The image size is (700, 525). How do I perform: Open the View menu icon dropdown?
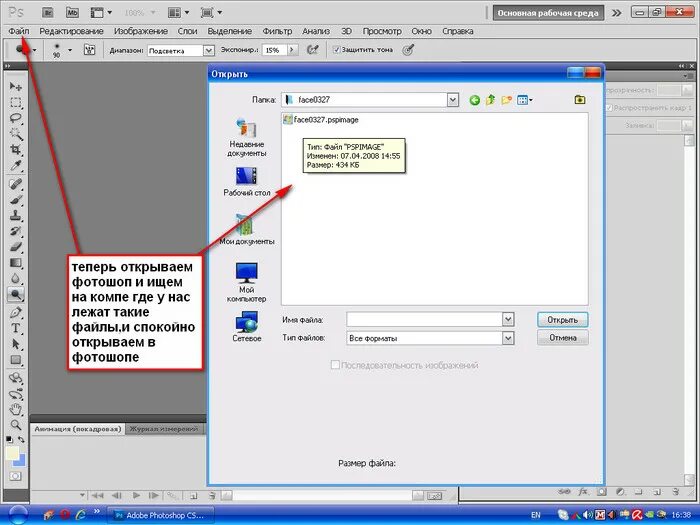click(x=525, y=100)
